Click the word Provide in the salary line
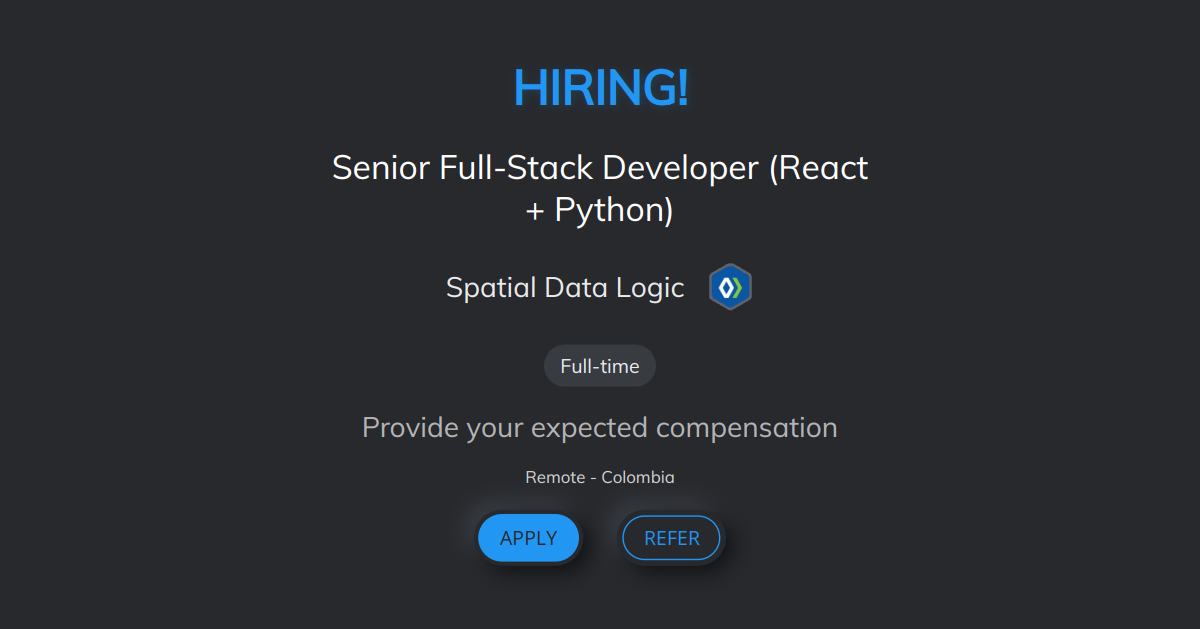This screenshot has width=1200, height=629. [410, 428]
